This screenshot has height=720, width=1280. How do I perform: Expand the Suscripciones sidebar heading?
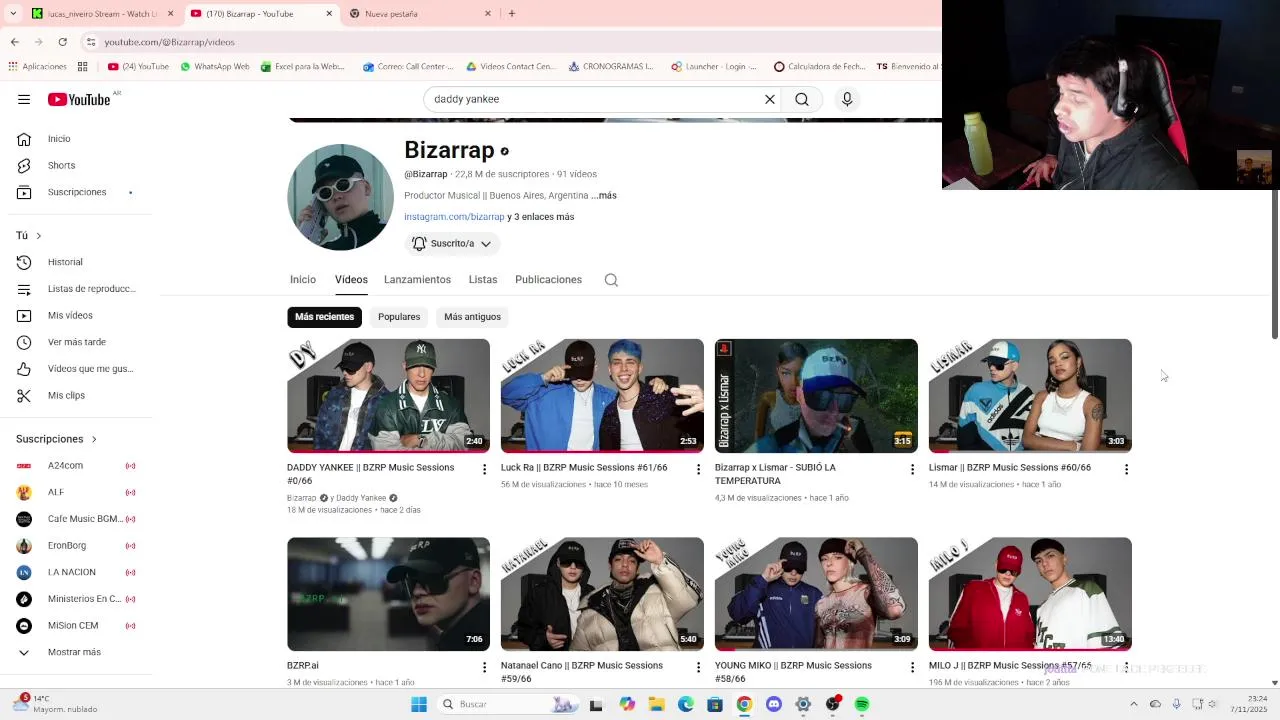click(56, 439)
